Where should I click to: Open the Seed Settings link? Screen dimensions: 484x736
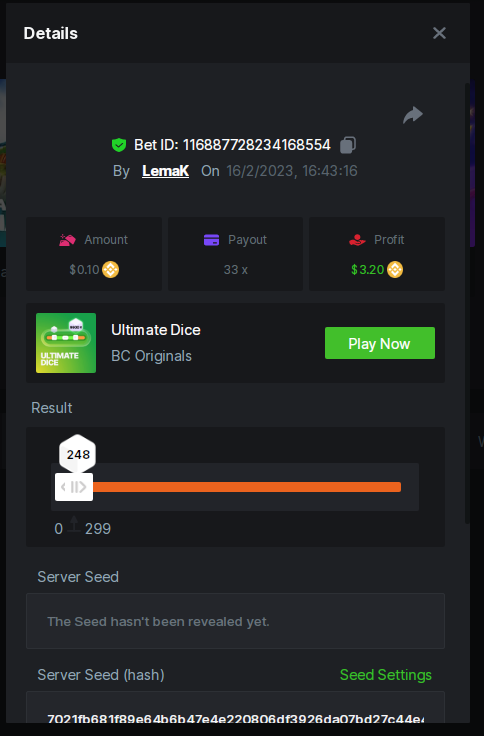[385, 675]
